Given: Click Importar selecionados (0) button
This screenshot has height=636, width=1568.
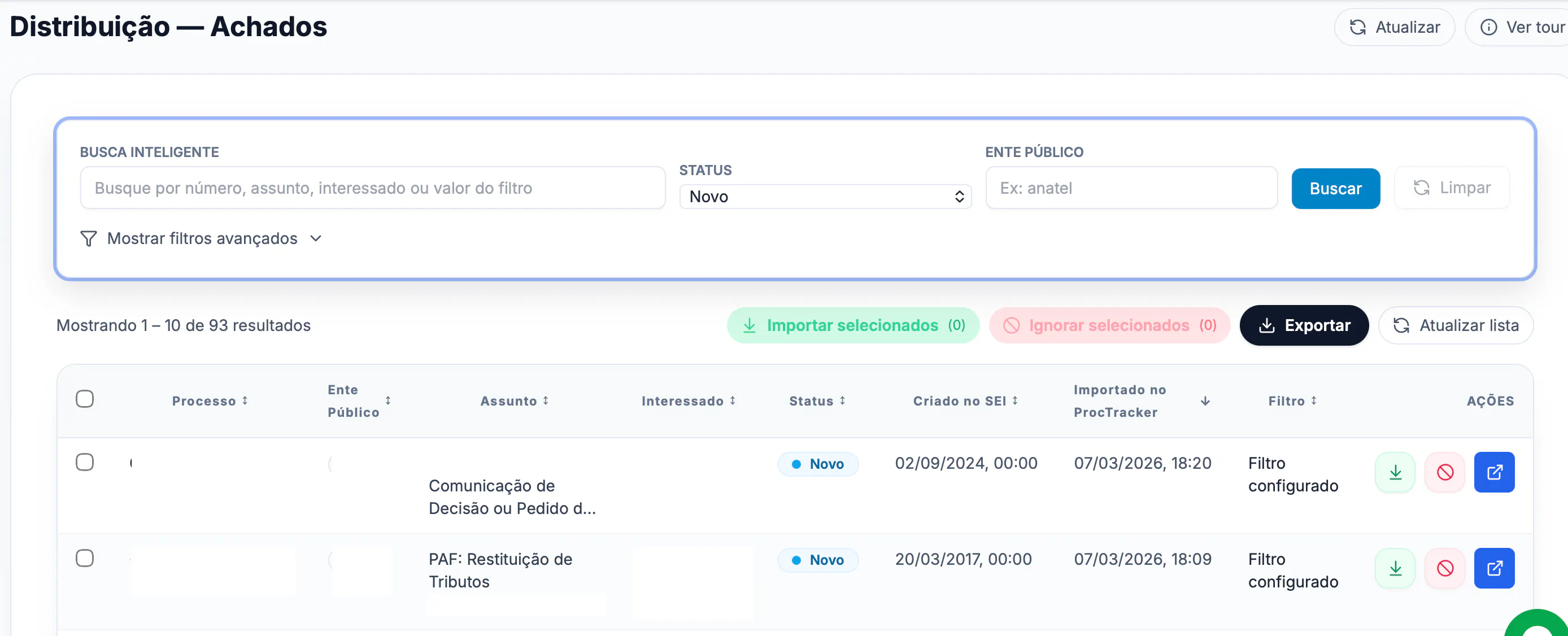Looking at the screenshot, I should coord(853,325).
